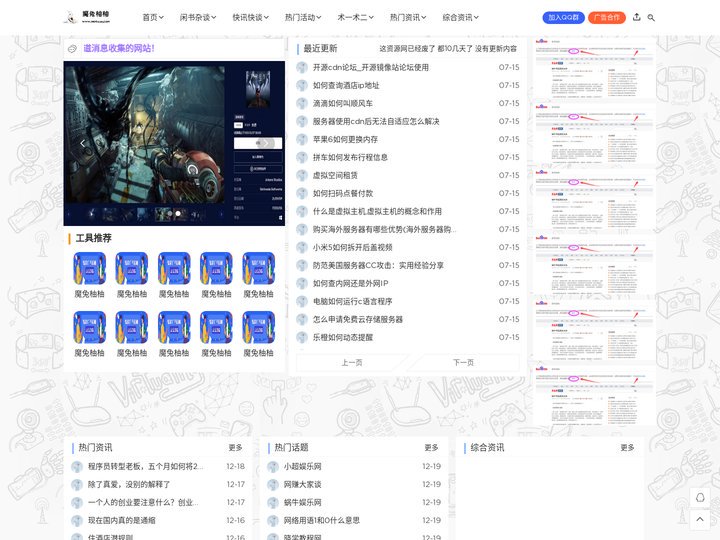Click the announcement icon beside 道消息收集的网站

pyautogui.click(x=72, y=49)
